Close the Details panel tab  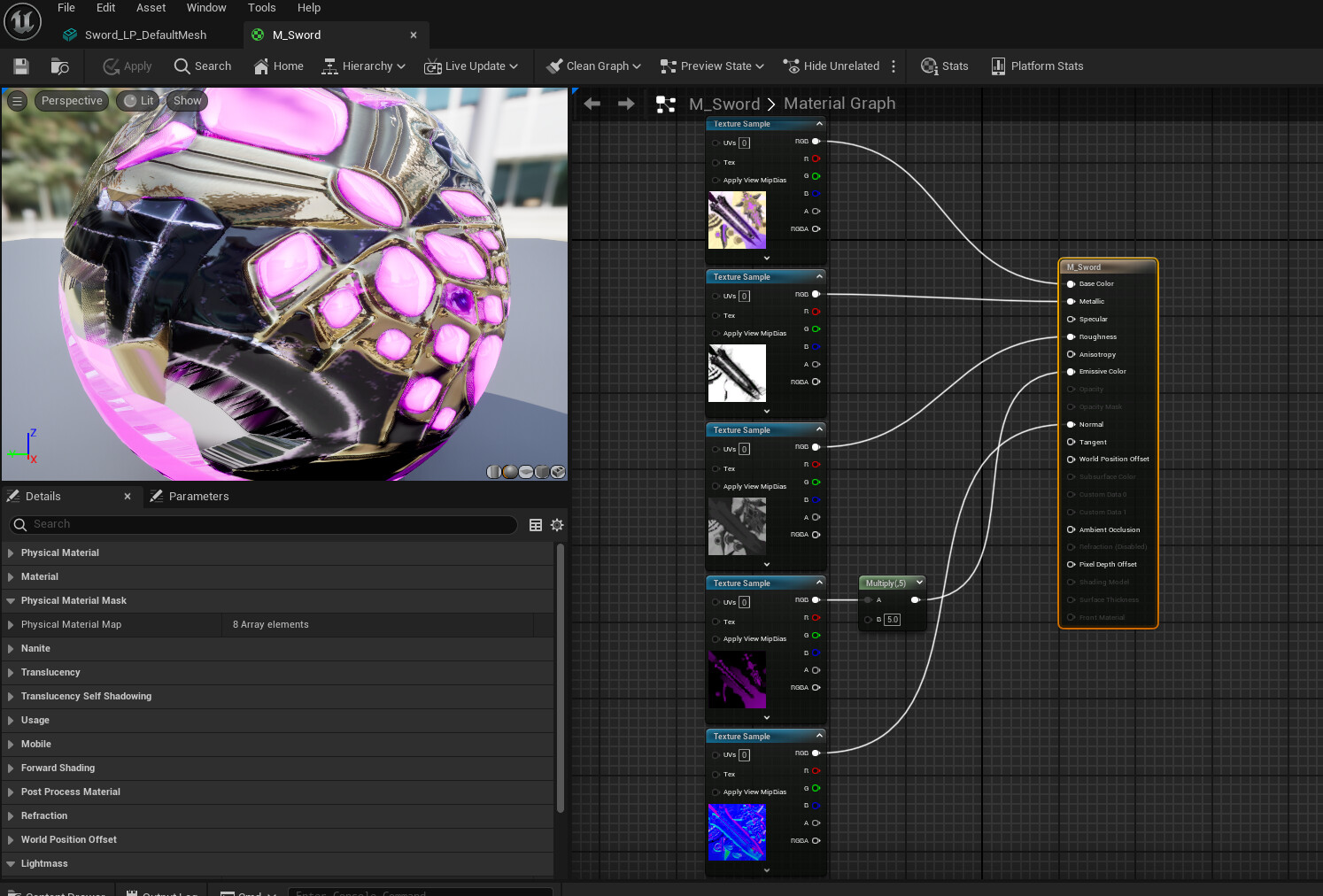128,497
